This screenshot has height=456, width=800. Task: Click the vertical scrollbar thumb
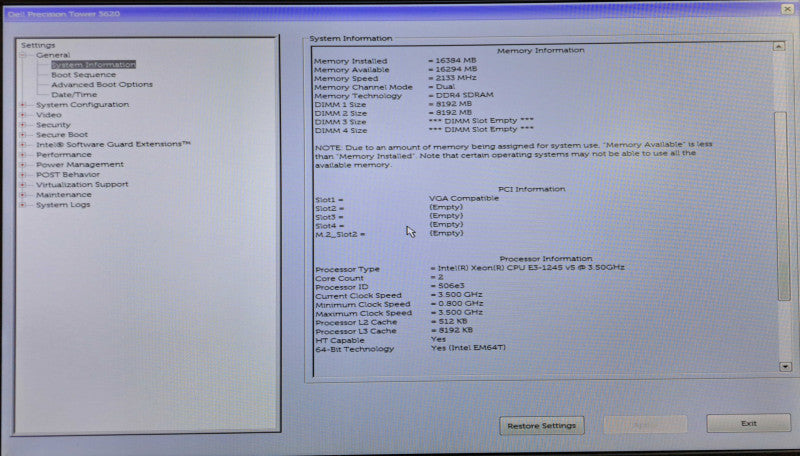coord(783,206)
